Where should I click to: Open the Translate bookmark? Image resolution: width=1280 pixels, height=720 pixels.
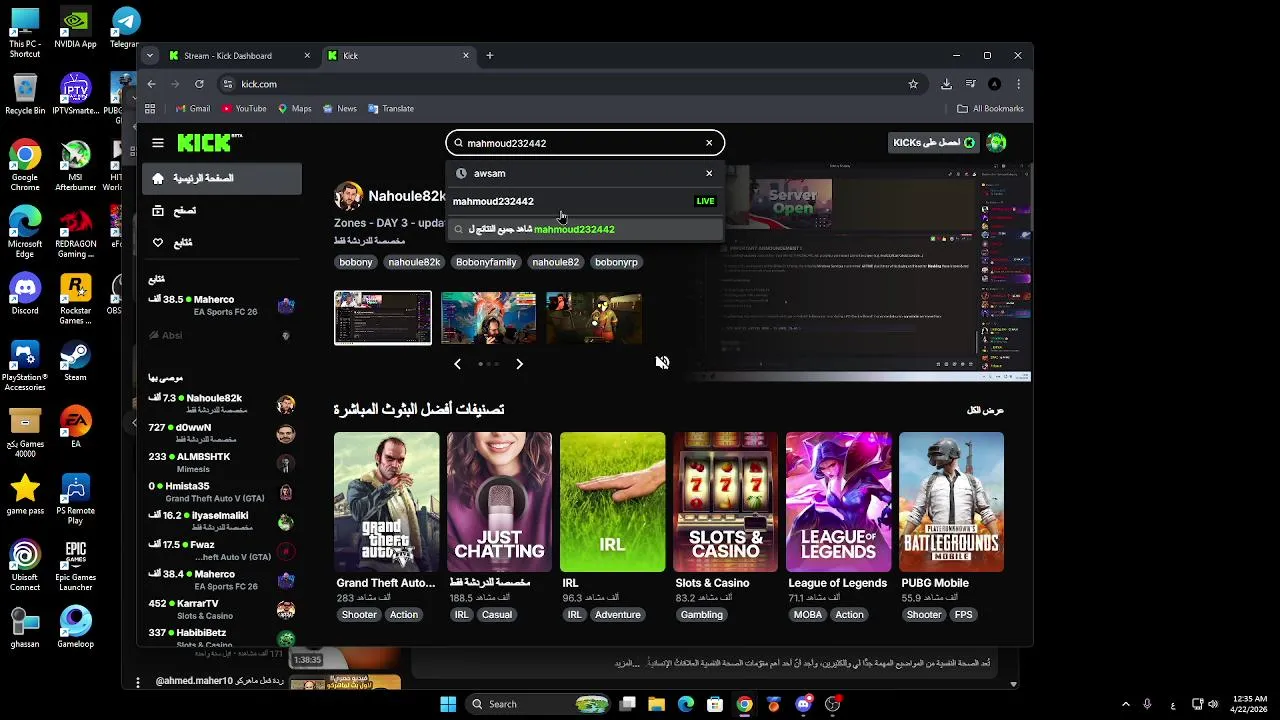coord(391,109)
